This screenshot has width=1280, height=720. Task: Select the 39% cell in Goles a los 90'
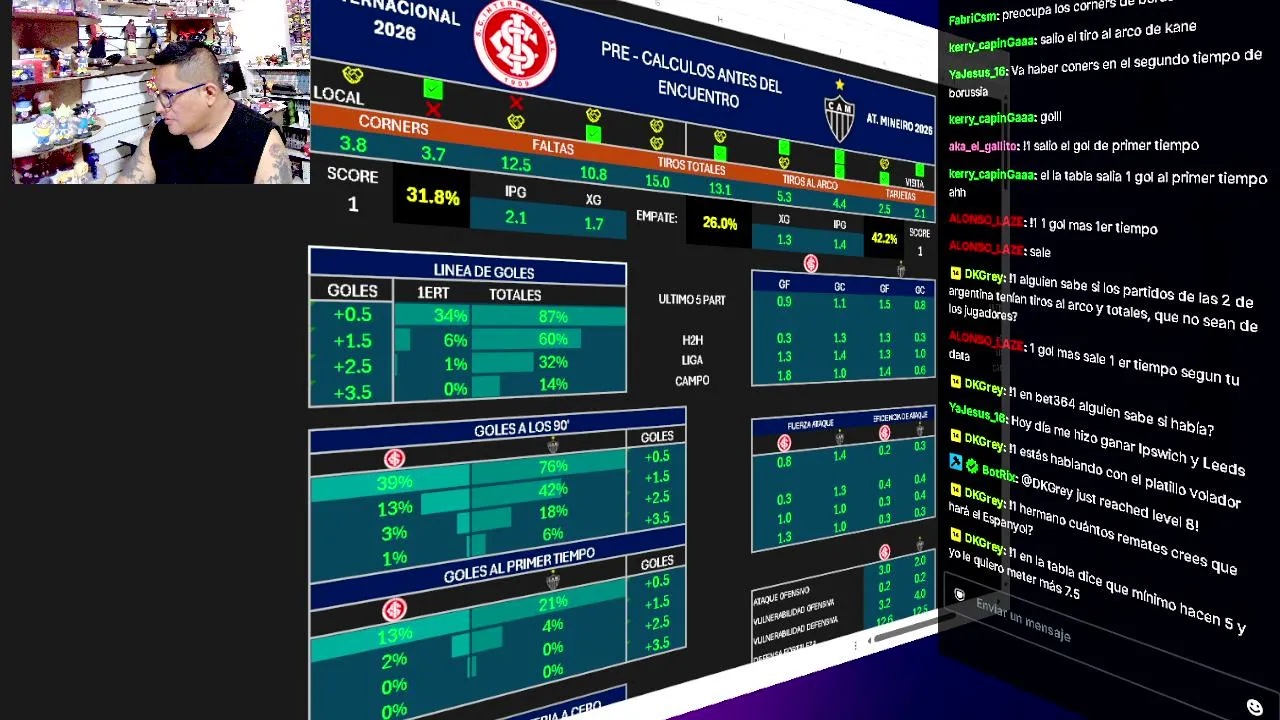(391, 483)
